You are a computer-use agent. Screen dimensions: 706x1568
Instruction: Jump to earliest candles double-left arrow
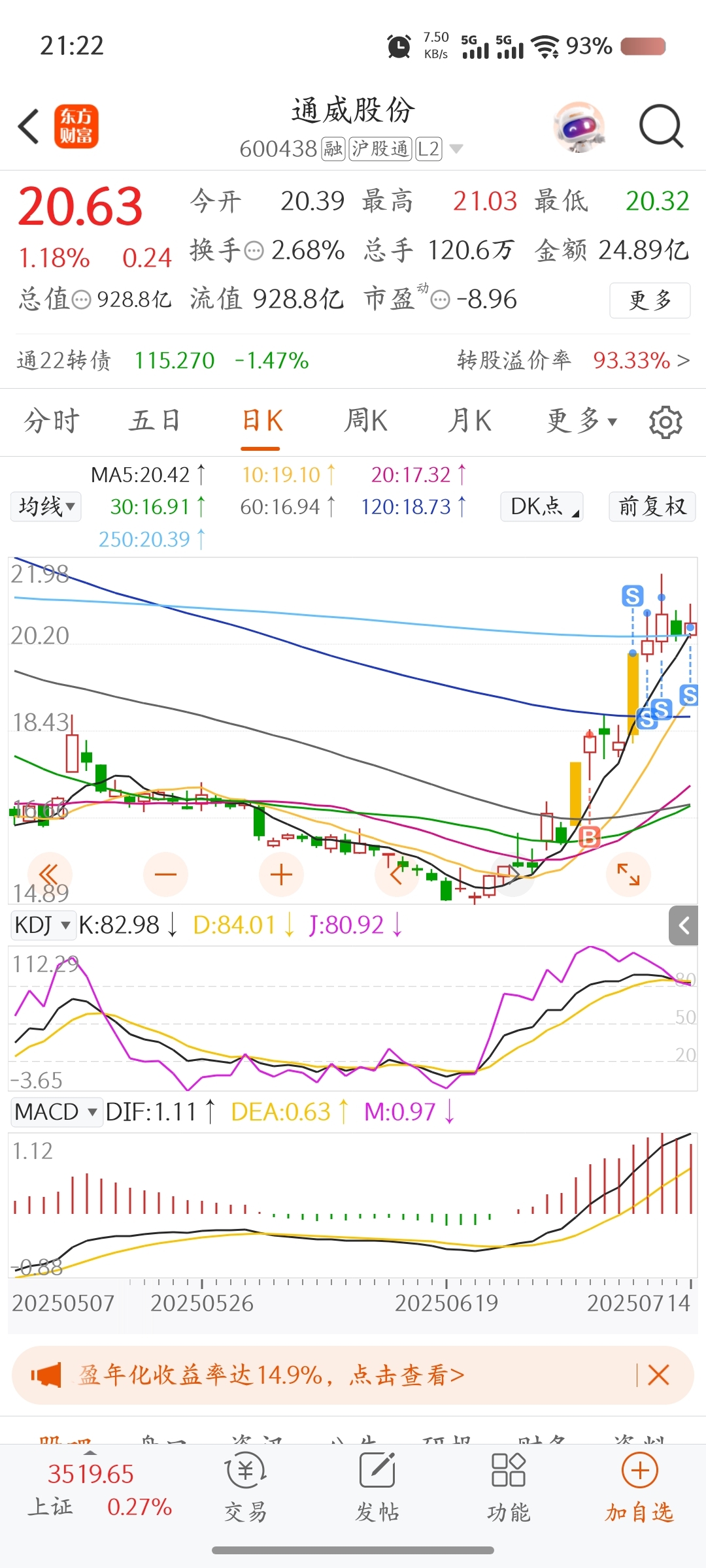coord(50,874)
